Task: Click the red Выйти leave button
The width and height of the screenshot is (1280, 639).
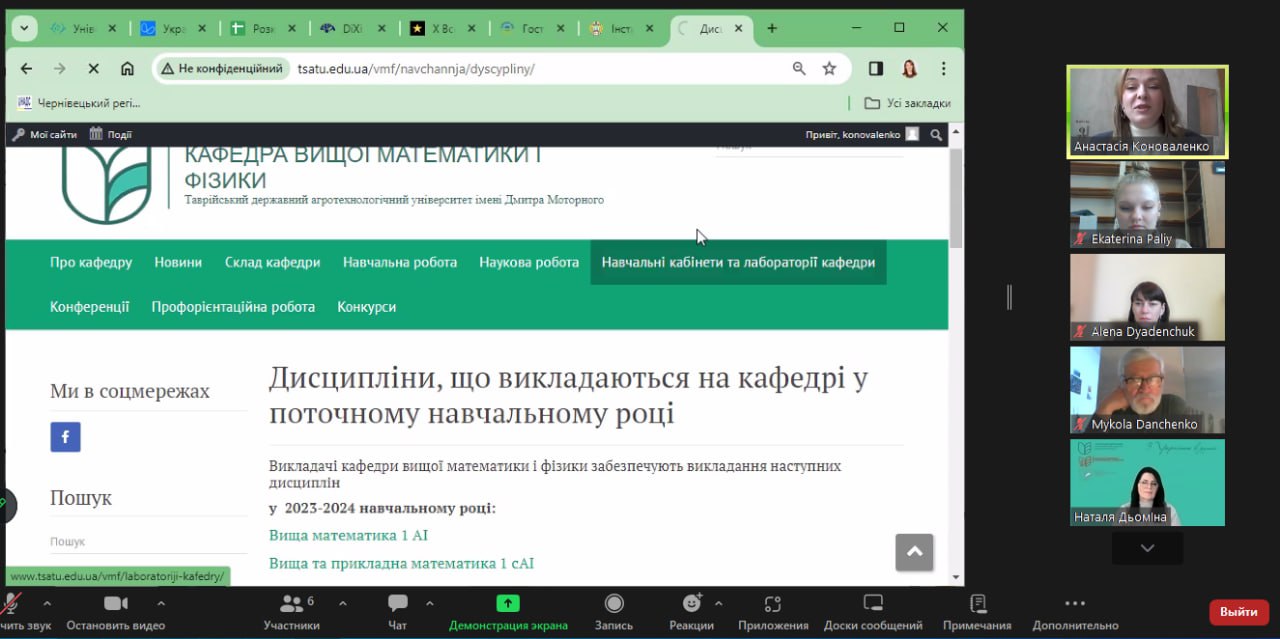Action: tap(1238, 612)
